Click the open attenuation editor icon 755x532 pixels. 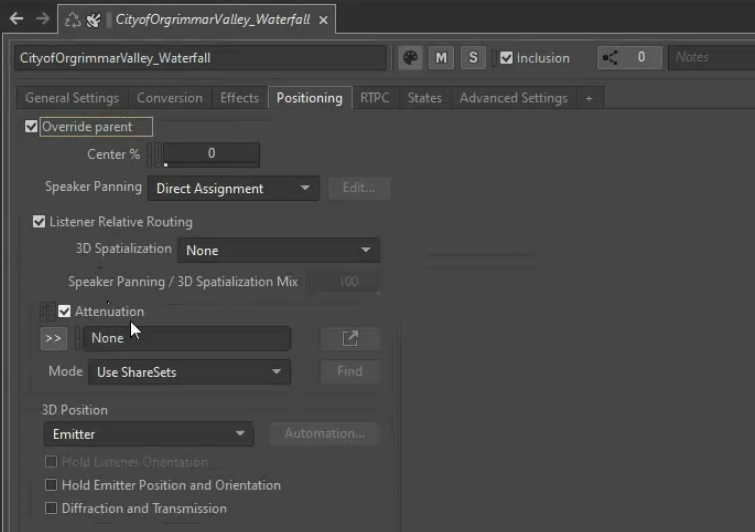coord(350,338)
